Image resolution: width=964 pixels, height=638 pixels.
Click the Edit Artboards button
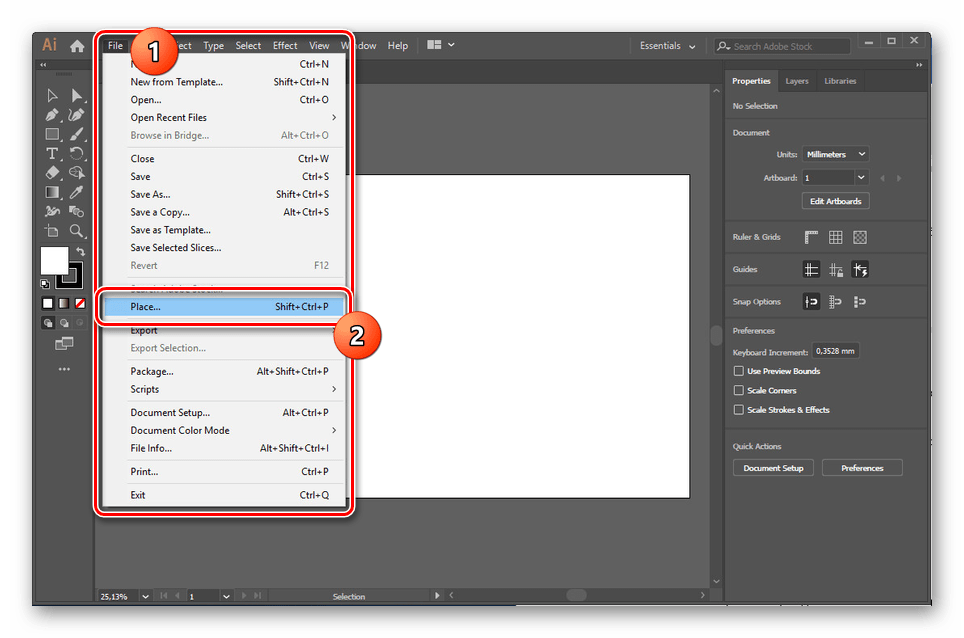click(836, 201)
